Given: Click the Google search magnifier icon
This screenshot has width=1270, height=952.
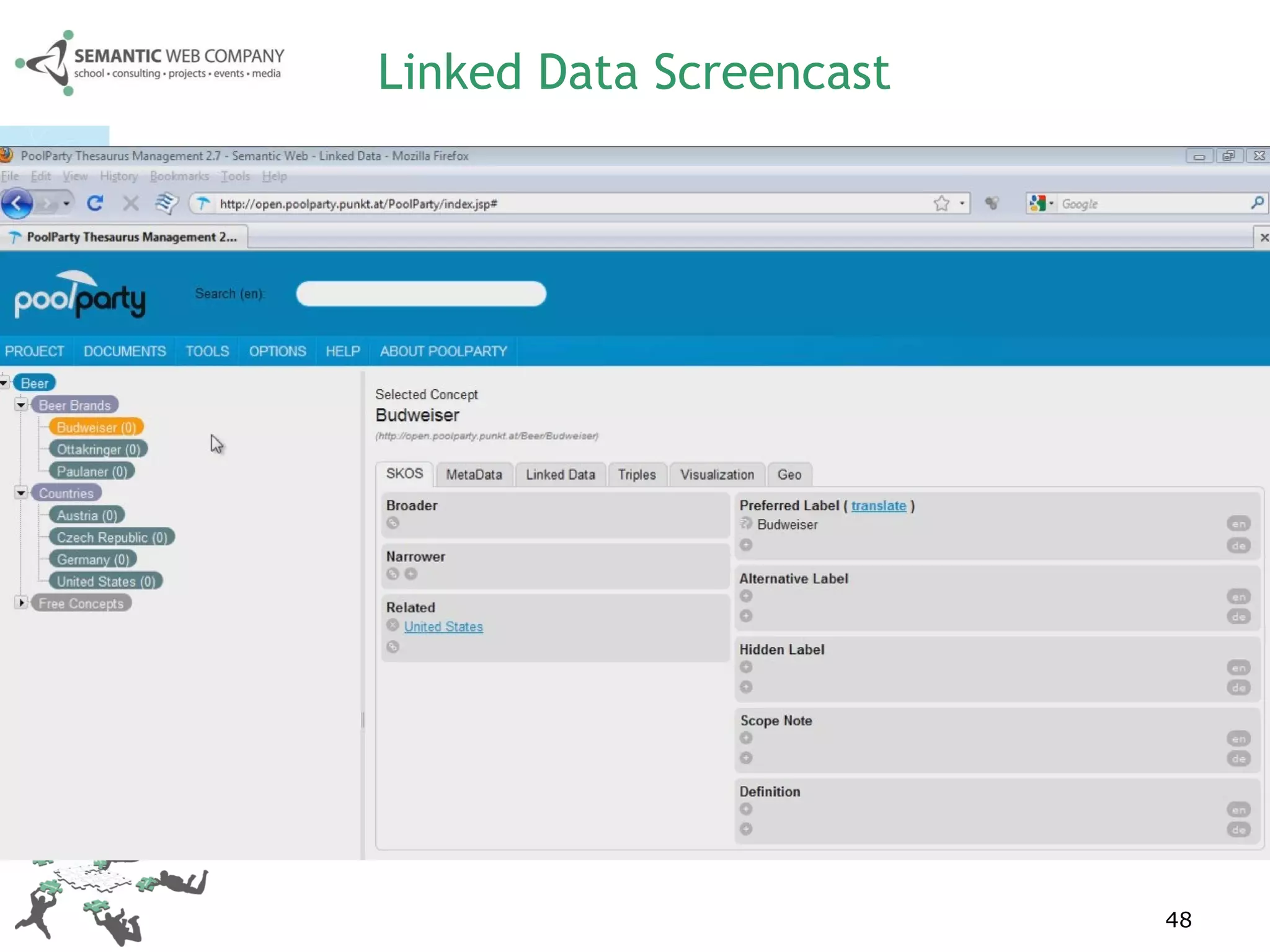Looking at the screenshot, I should 1257,203.
